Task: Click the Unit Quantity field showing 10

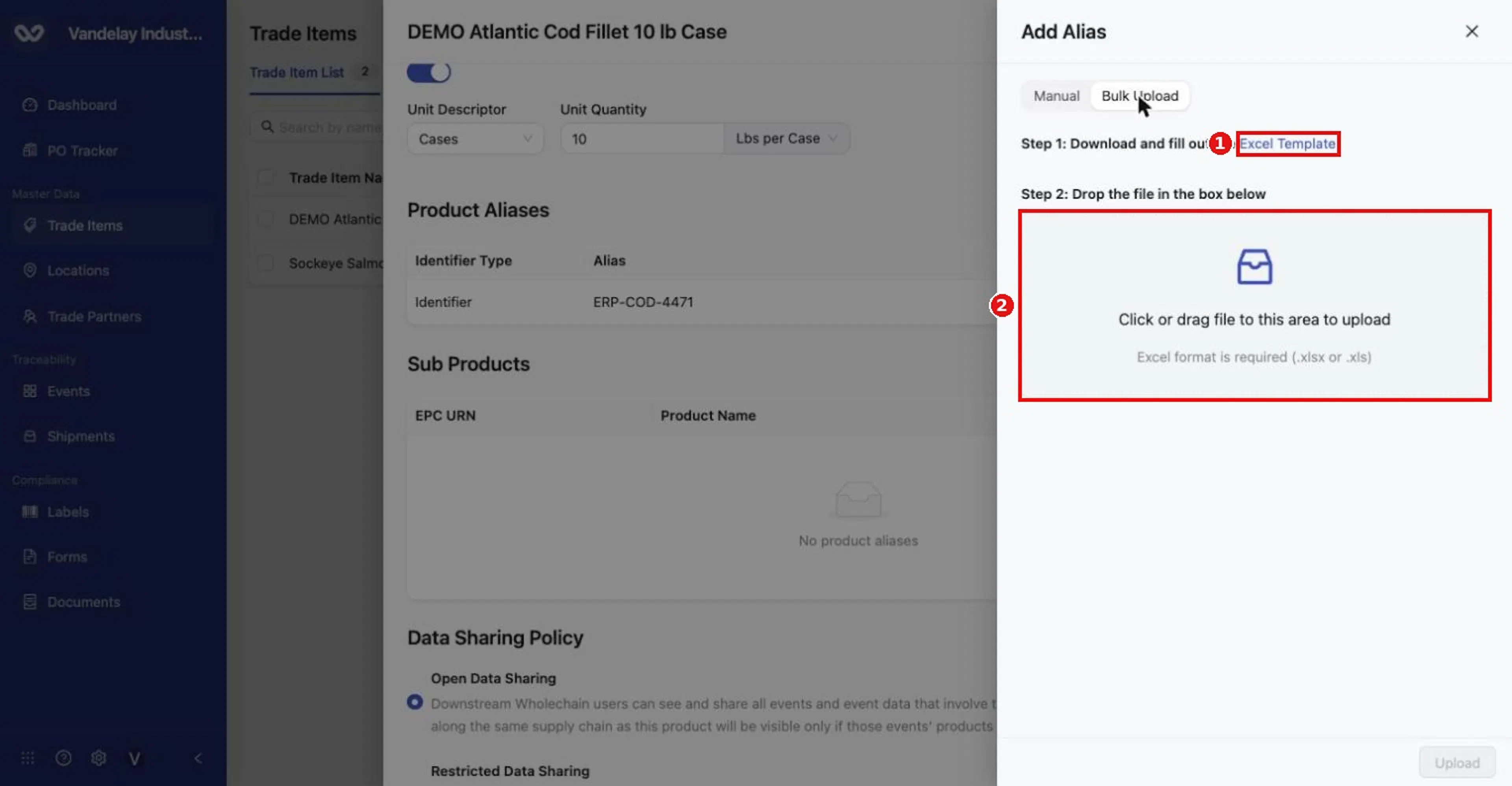Action: [641, 139]
